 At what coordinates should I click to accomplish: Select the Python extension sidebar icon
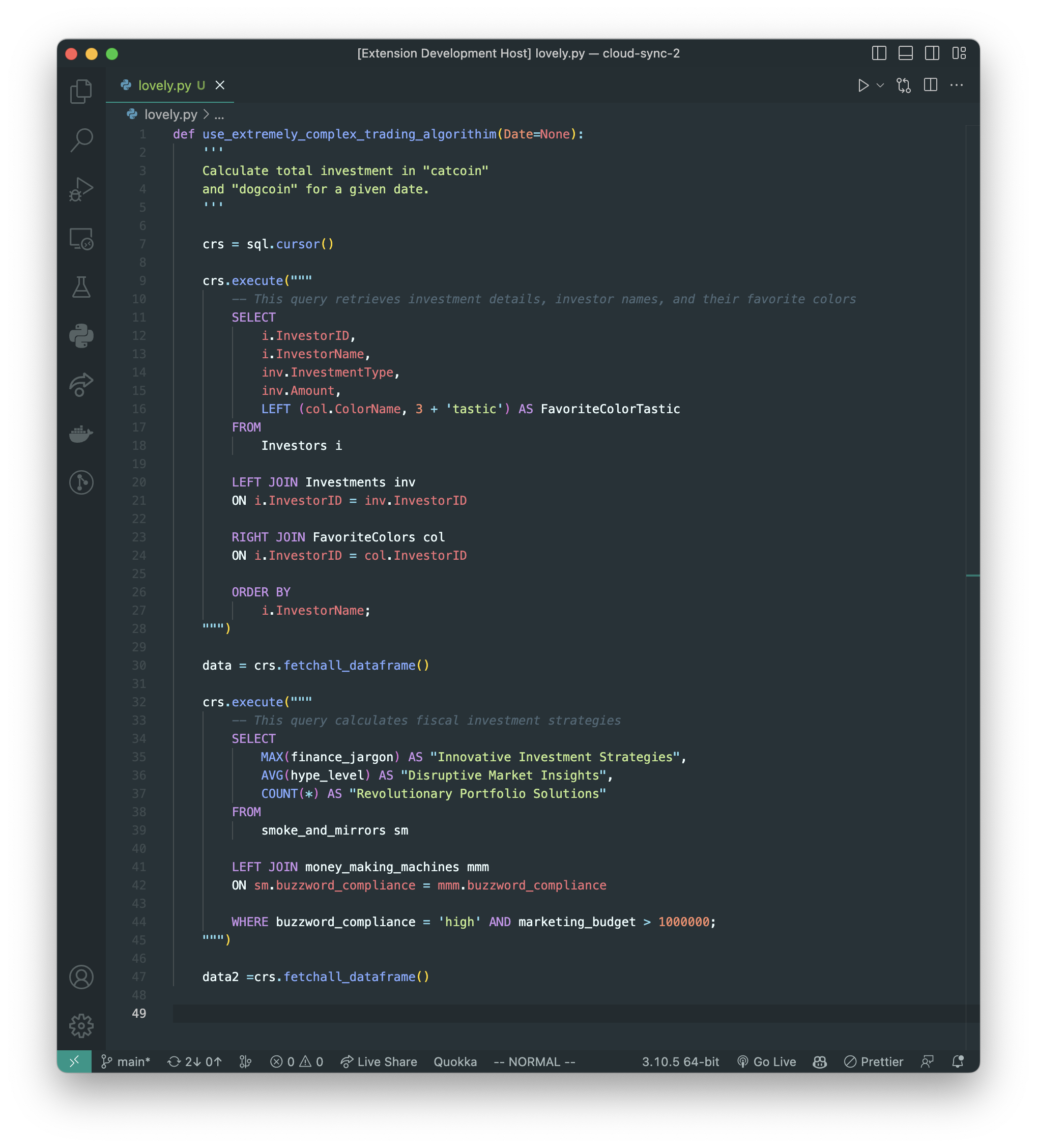(81, 335)
